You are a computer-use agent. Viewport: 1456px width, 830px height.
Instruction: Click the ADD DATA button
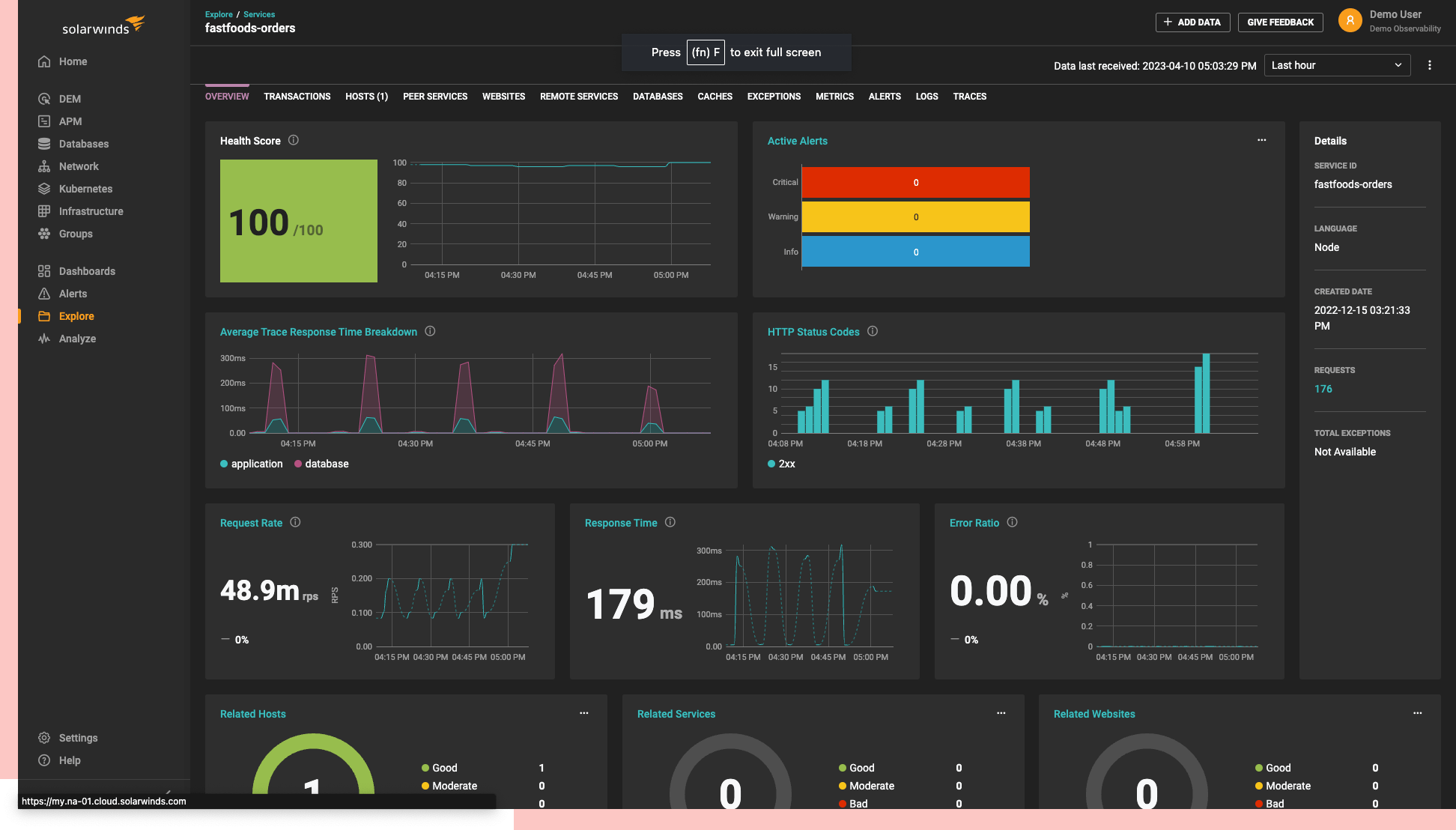(1192, 22)
